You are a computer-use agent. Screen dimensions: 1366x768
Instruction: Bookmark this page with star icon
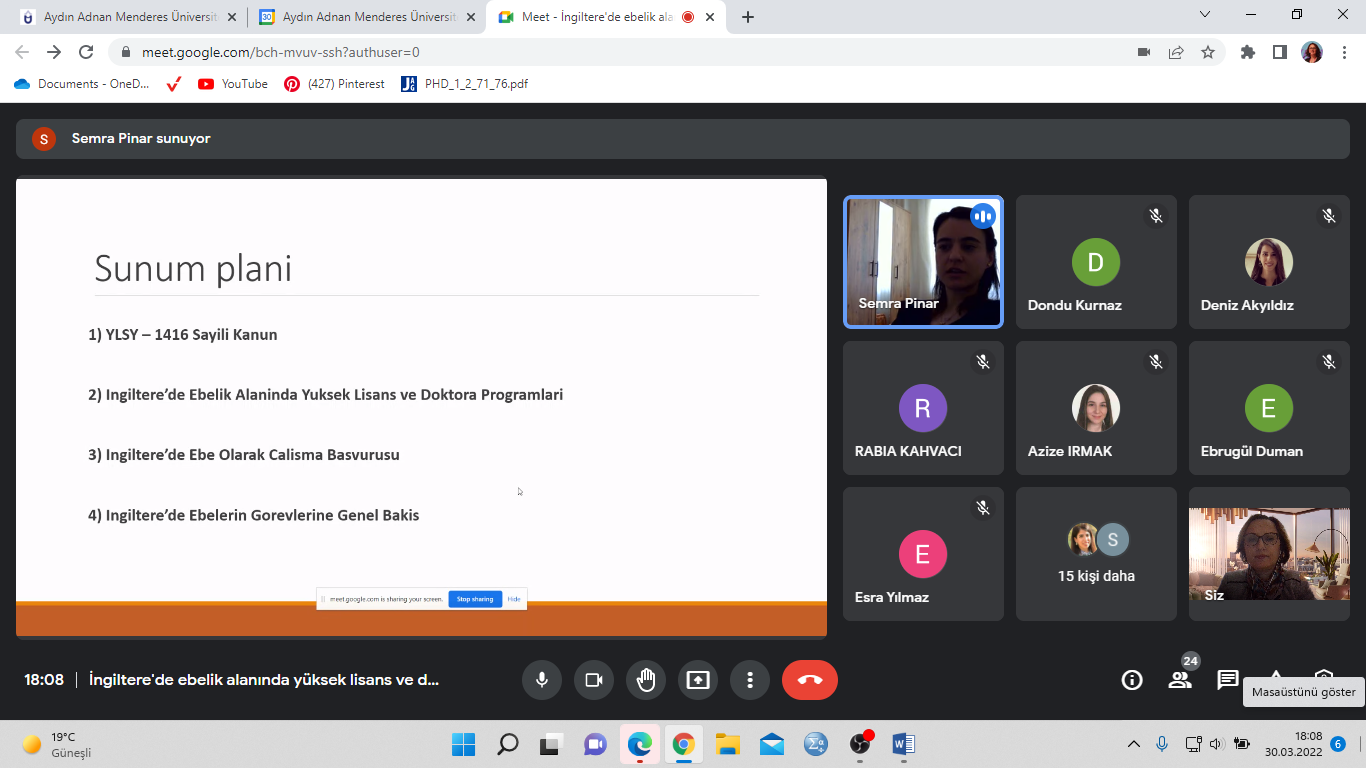1208,52
